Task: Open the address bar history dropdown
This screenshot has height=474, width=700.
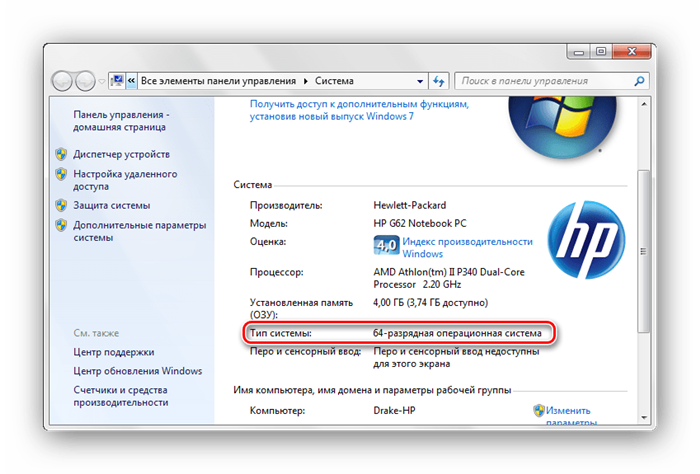Action: point(420,81)
